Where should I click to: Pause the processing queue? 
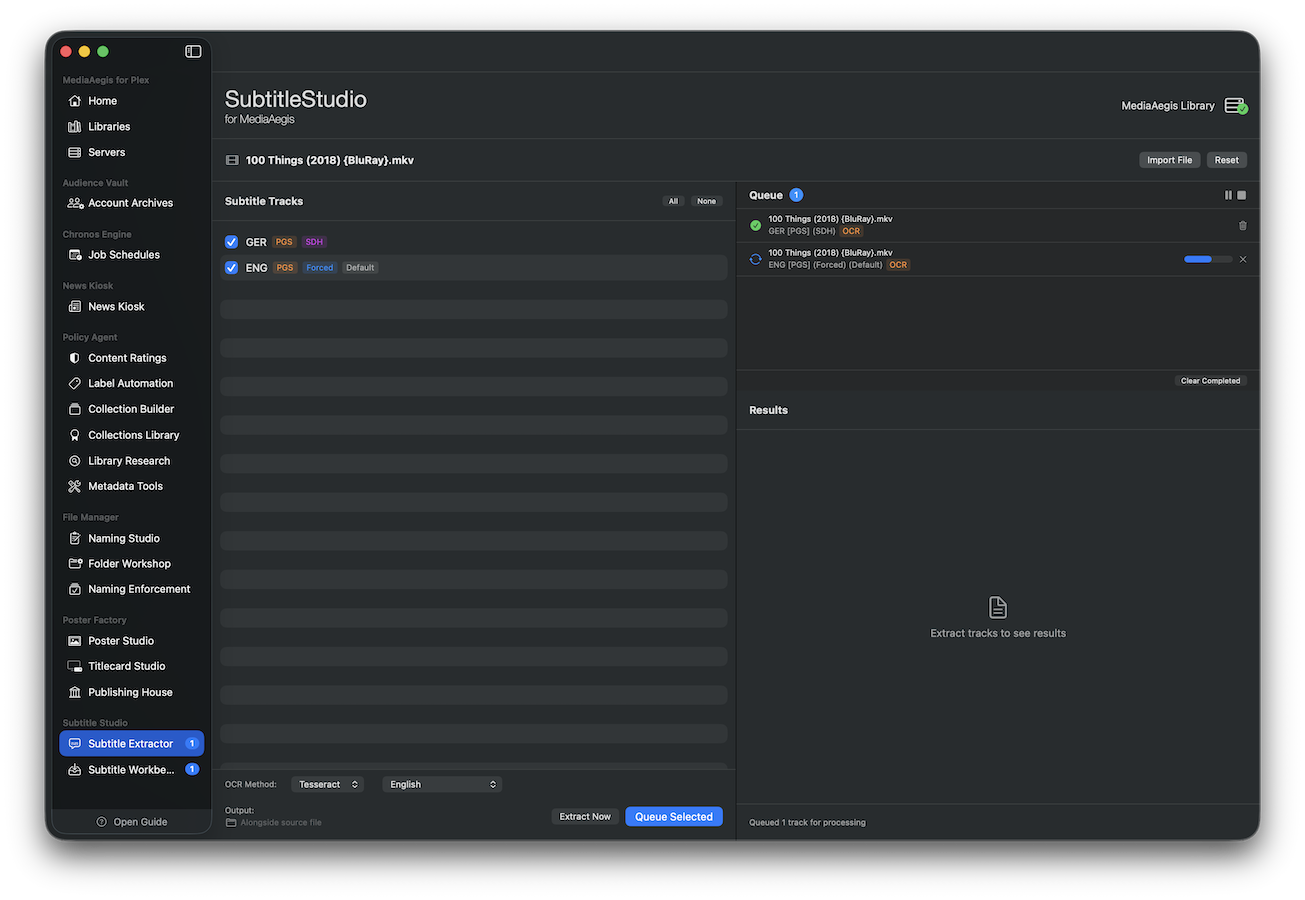click(x=1229, y=195)
